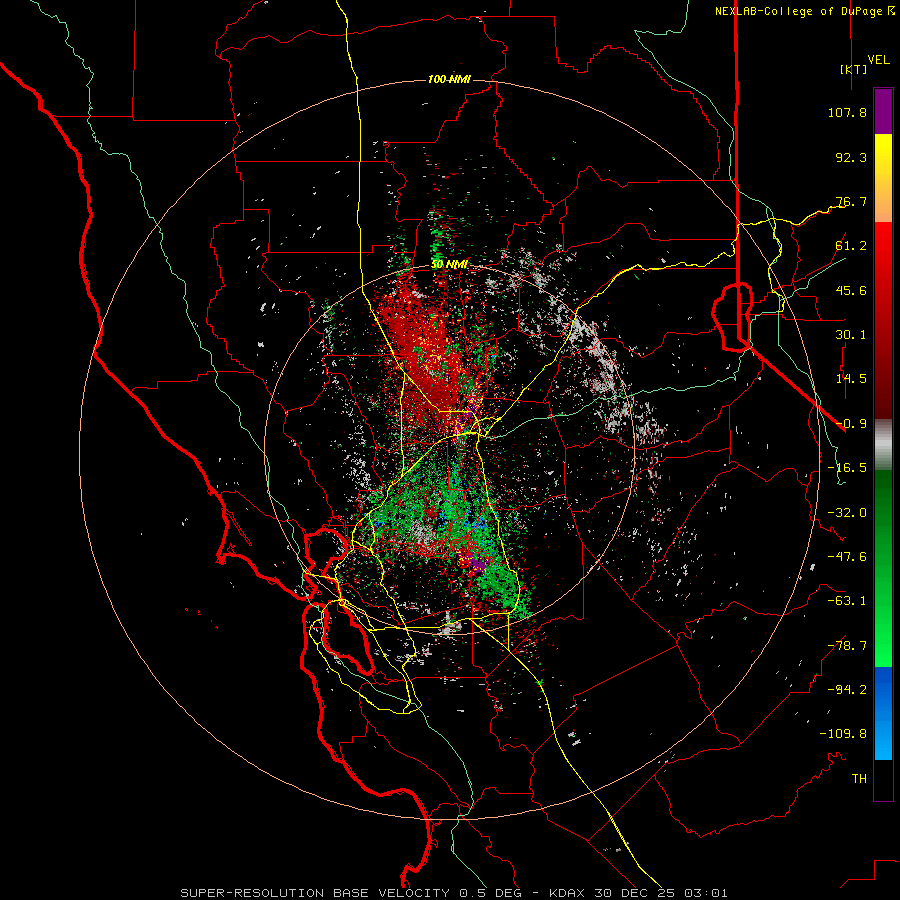Click the 50 NMI range ring label

coord(449,265)
